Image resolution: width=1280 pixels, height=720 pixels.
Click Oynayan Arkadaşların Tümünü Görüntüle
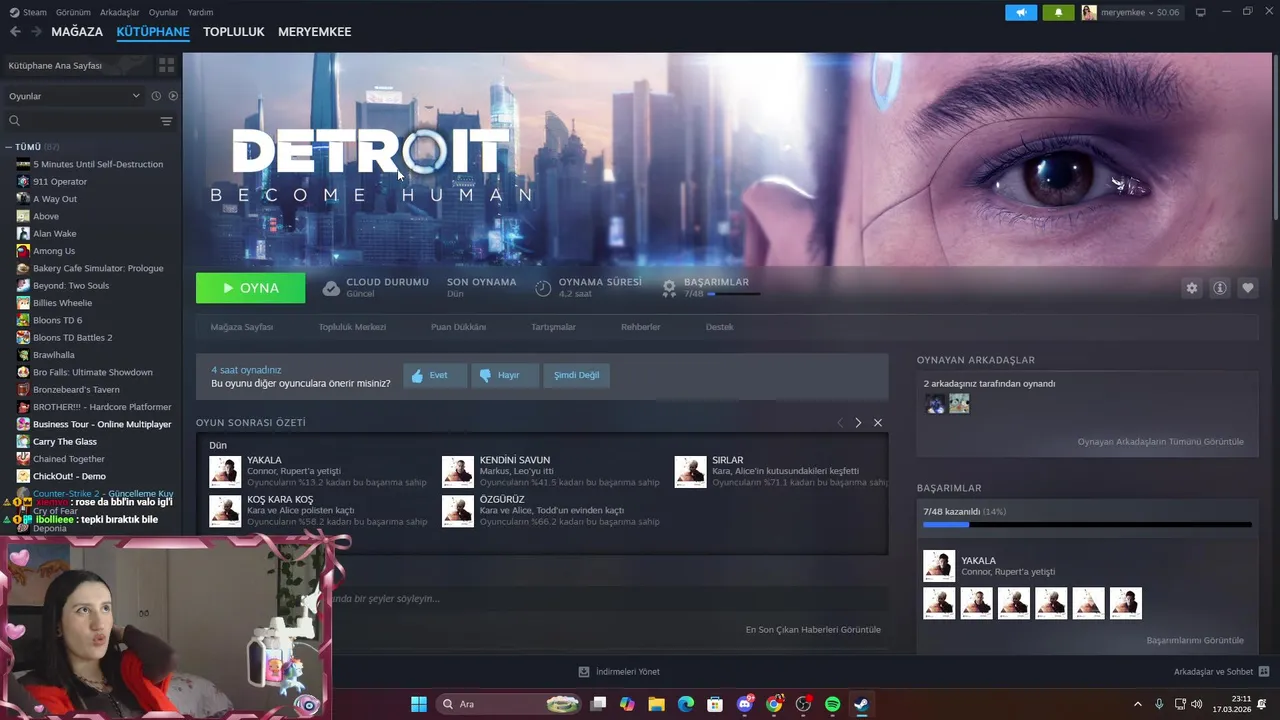(1161, 442)
